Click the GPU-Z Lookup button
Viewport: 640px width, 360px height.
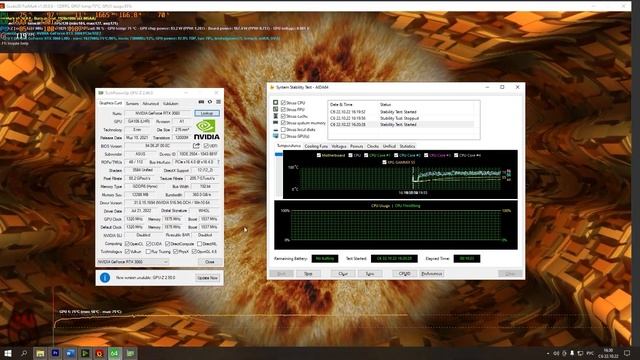click(x=207, y=113)
